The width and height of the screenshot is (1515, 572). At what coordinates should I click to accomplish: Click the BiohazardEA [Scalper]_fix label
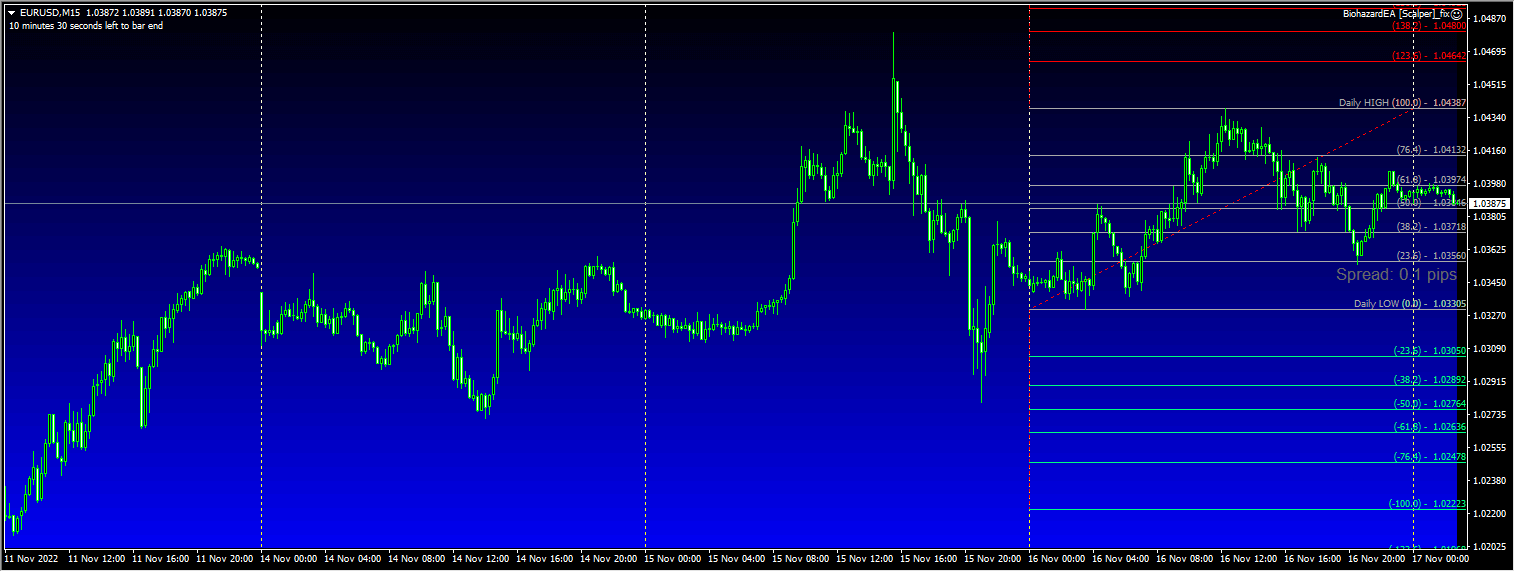[1396, 14]
